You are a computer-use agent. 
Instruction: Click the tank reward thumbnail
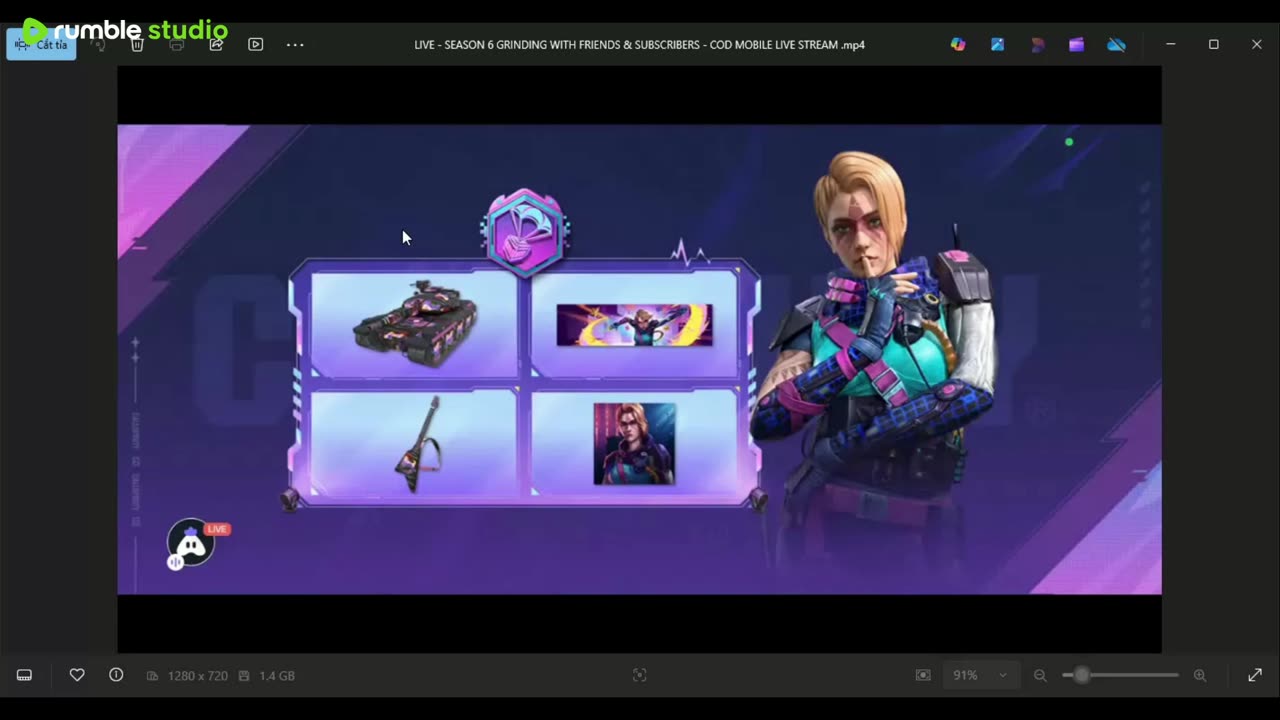click(415, 323)
